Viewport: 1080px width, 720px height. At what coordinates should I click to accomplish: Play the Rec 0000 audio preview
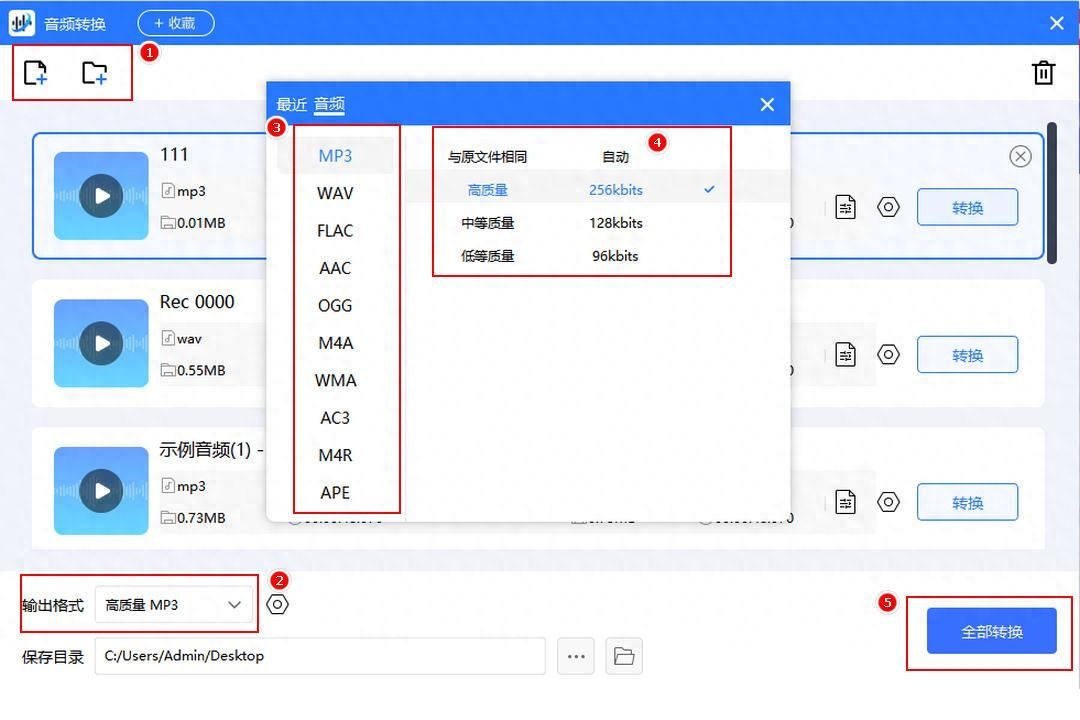[101, 343]
